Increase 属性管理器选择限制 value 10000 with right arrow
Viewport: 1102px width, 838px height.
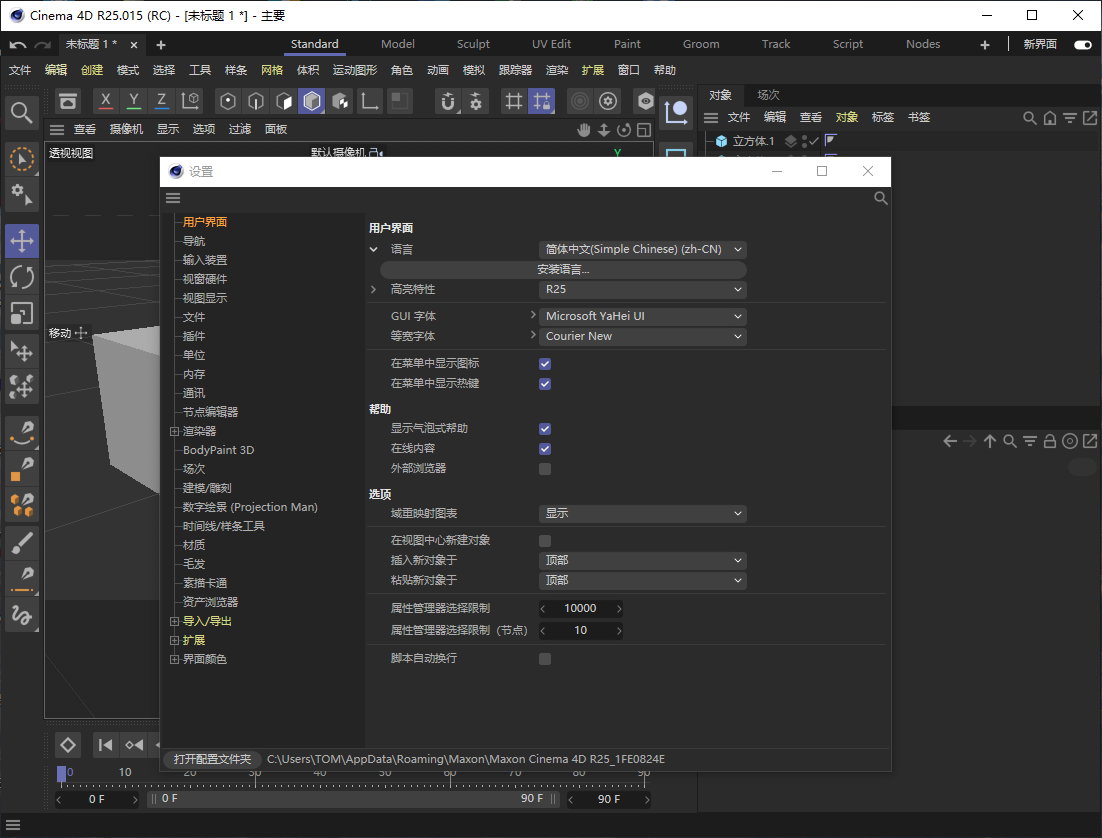619,609
